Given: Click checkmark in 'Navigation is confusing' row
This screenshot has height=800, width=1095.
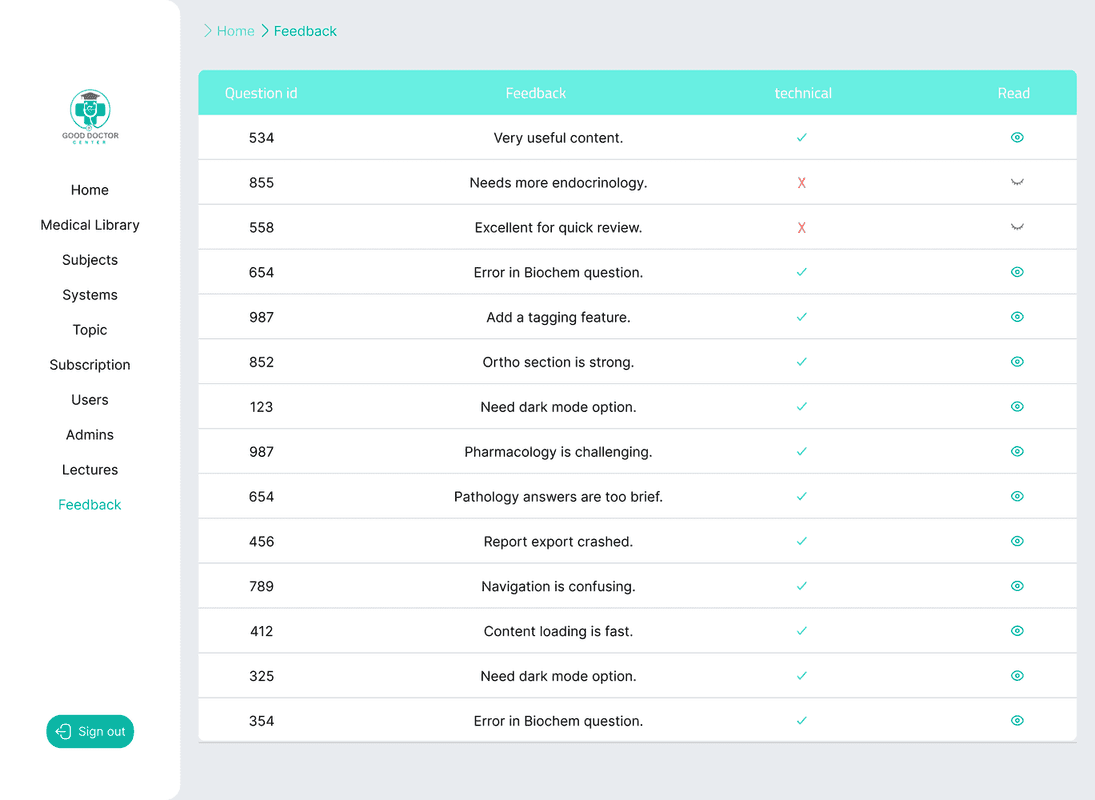Looking at the screenshot, I should pos(801,586).
